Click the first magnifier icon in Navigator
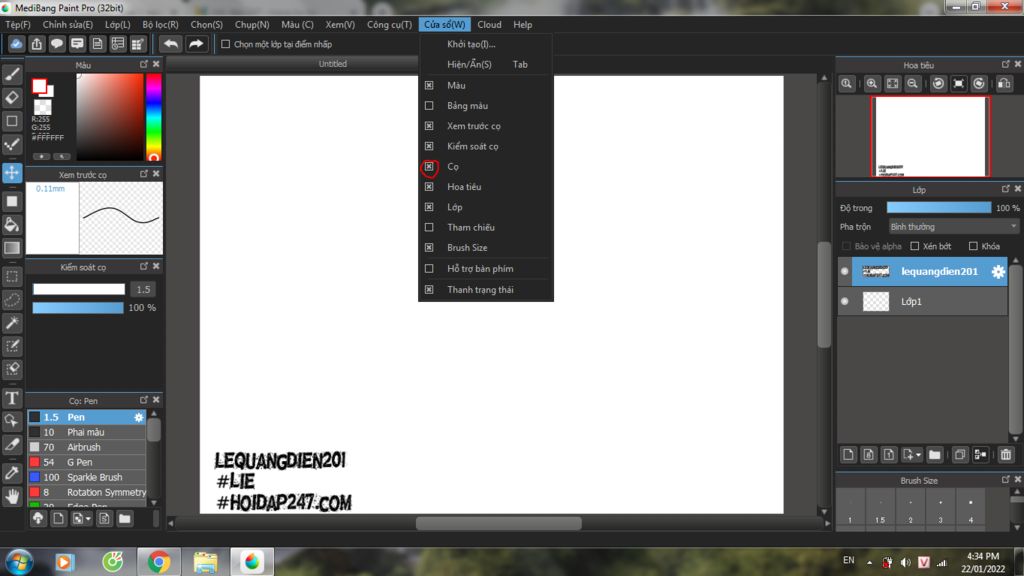This screenshot has height=576, width=1024. pyautogui.click(x=846, y=84)
